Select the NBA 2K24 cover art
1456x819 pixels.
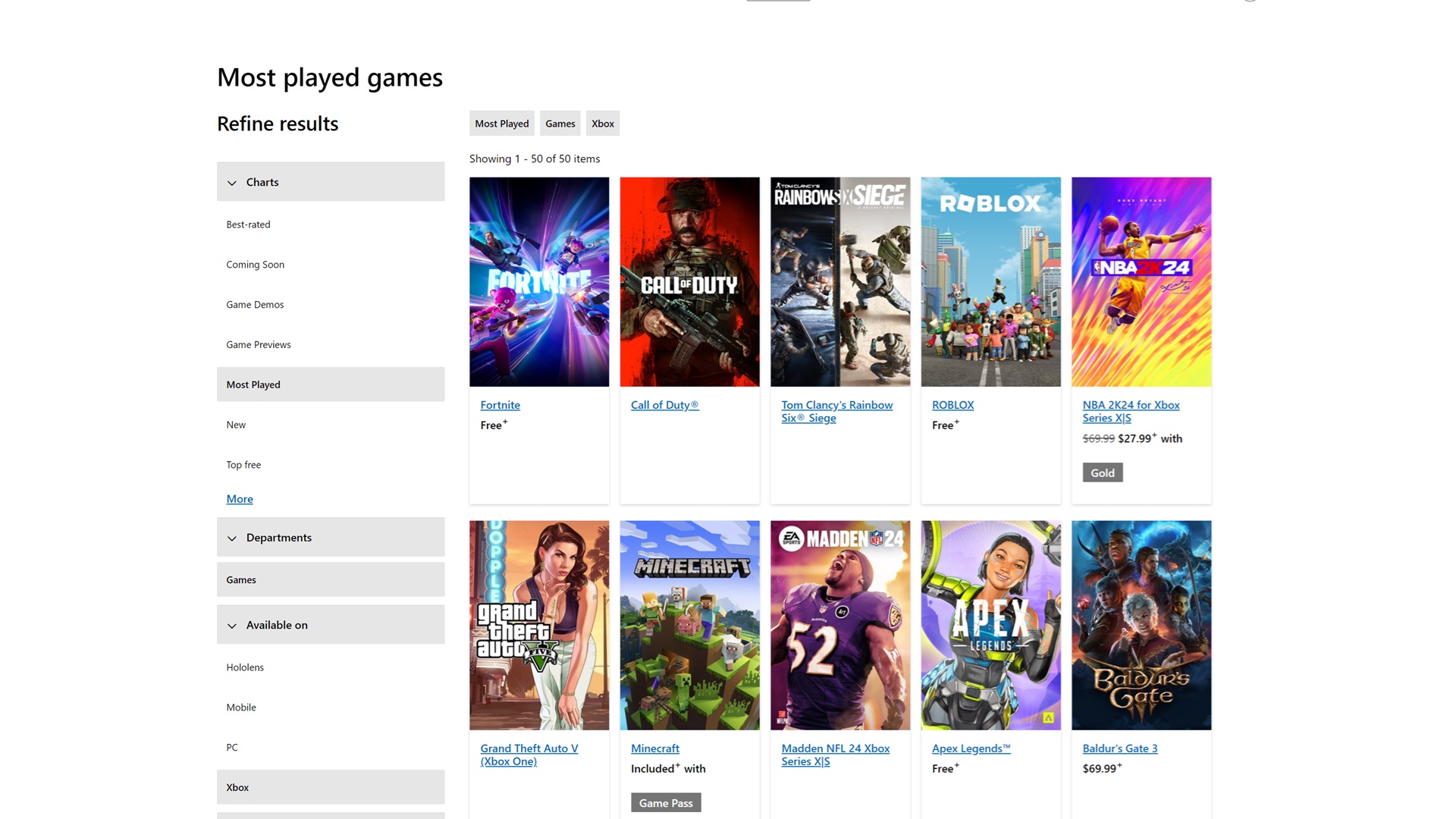pyautogui.click(x=1141, y=281)
